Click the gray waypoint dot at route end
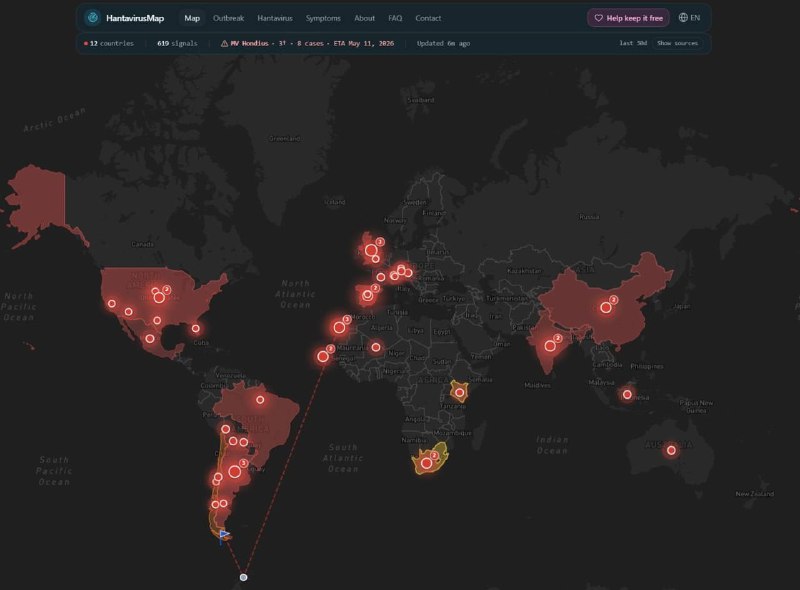This screenshot has width=800, height=590. coord(243,577)
